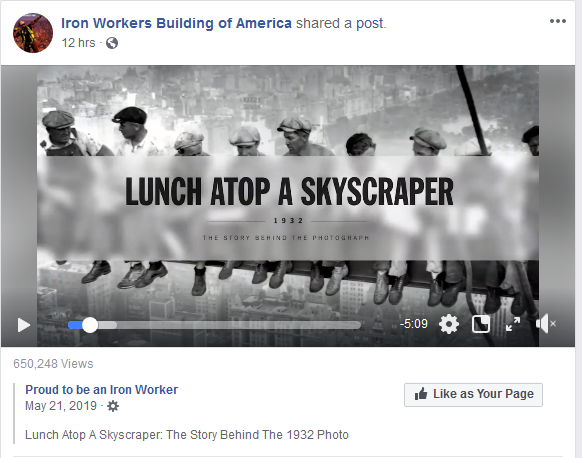Image resolution: width=582 pixels, height=458 pixels.
Task: Visit Iron Workers Building of America page
Action: click(176, 23)
